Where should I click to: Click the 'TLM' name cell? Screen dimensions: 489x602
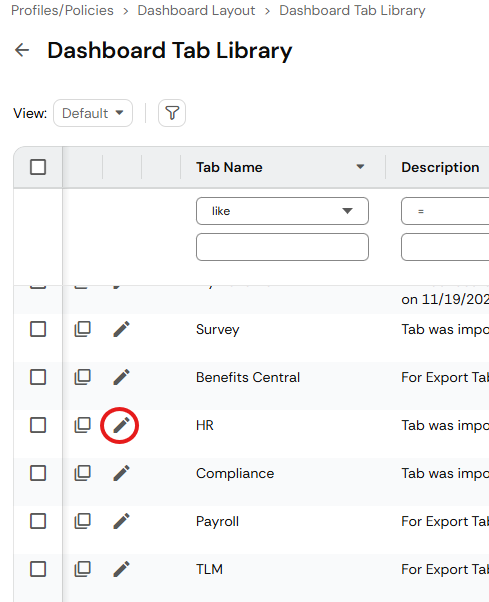click(209, 569)
